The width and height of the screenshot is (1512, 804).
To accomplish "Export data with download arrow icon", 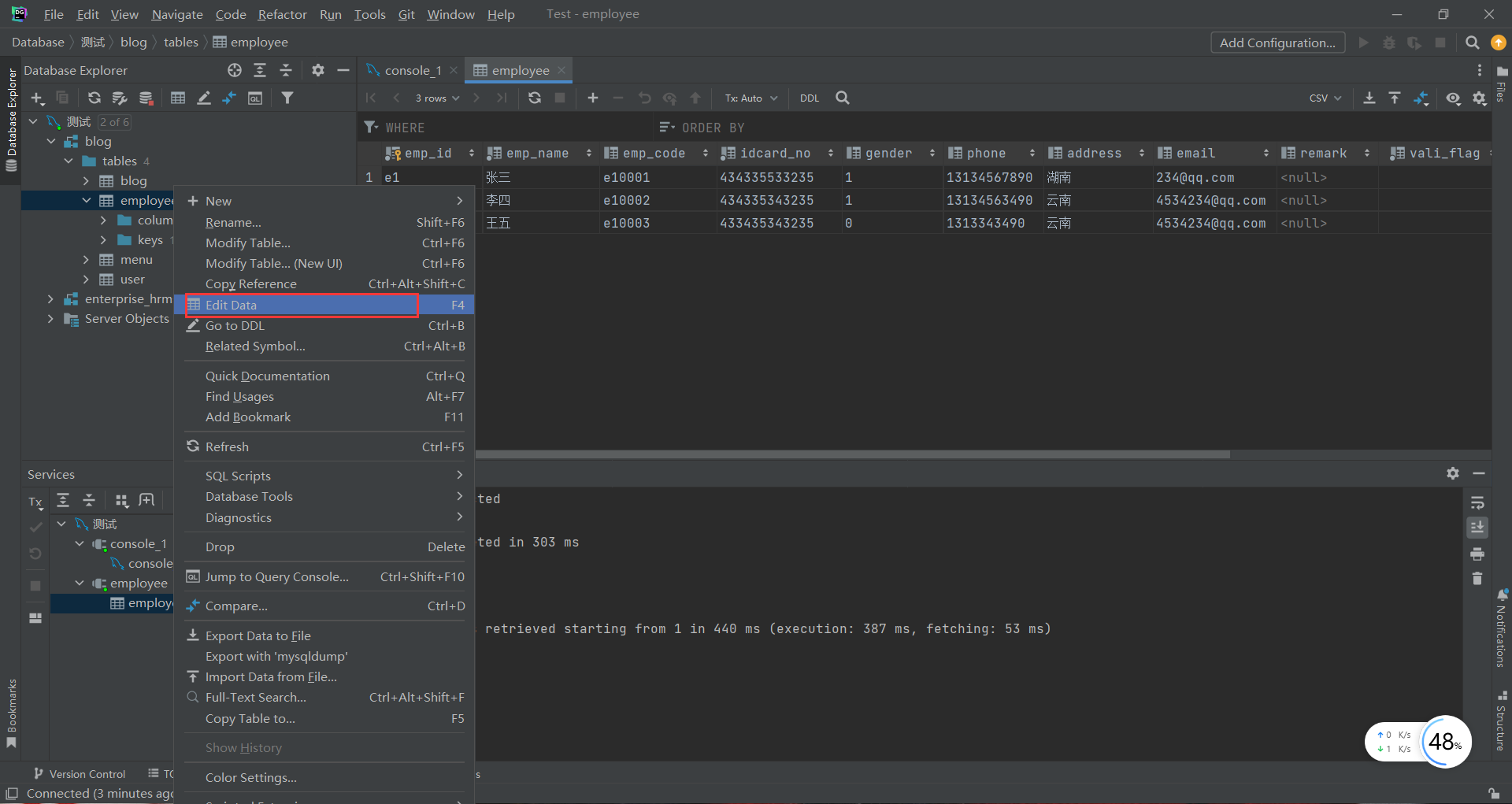I will (x=1369, y=98).
